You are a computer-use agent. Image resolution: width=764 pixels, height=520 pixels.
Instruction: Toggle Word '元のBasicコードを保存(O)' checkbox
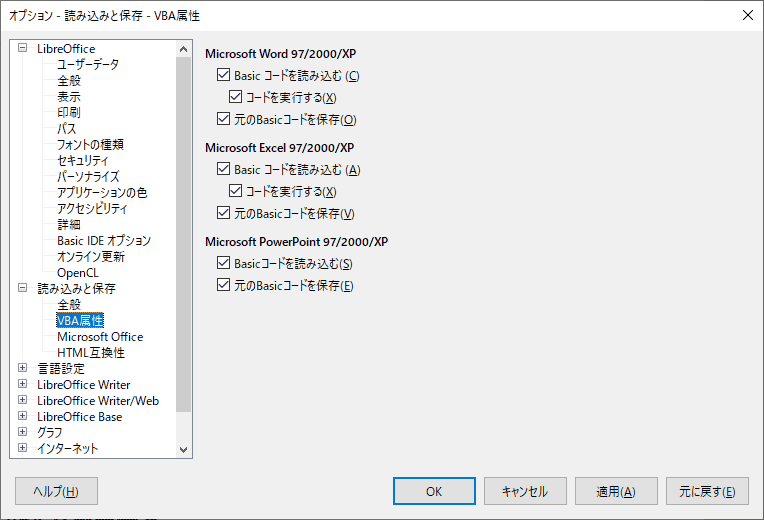(x=223, y=119)
